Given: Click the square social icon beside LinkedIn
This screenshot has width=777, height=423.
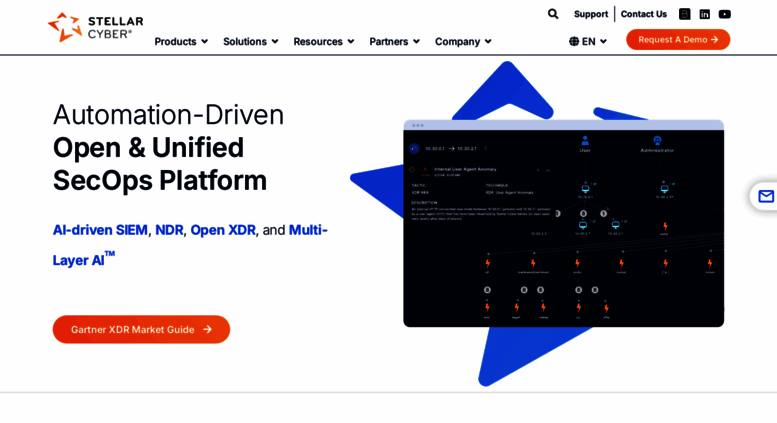Looking at the screenshot, I should click(684, 14).
